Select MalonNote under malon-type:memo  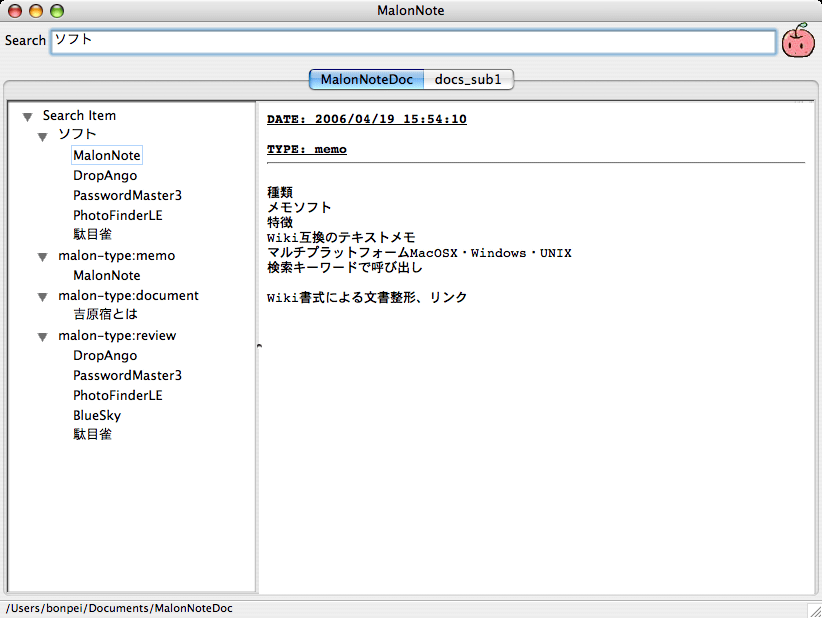click(x=107, y=276)
